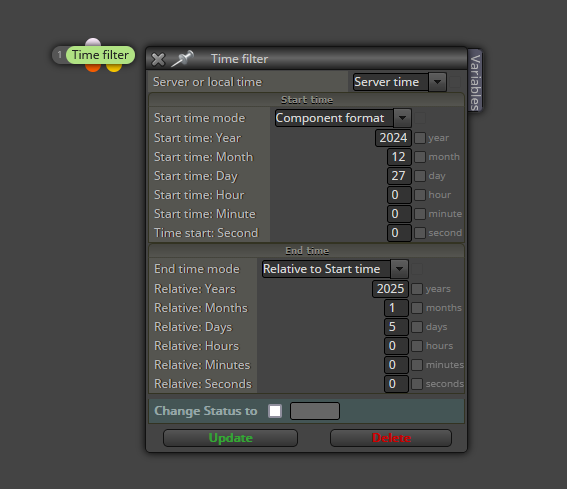Toggle the day variable checkbox
Image resolution: width=567 pixels, height=489 pixels.
click(419, 176)
